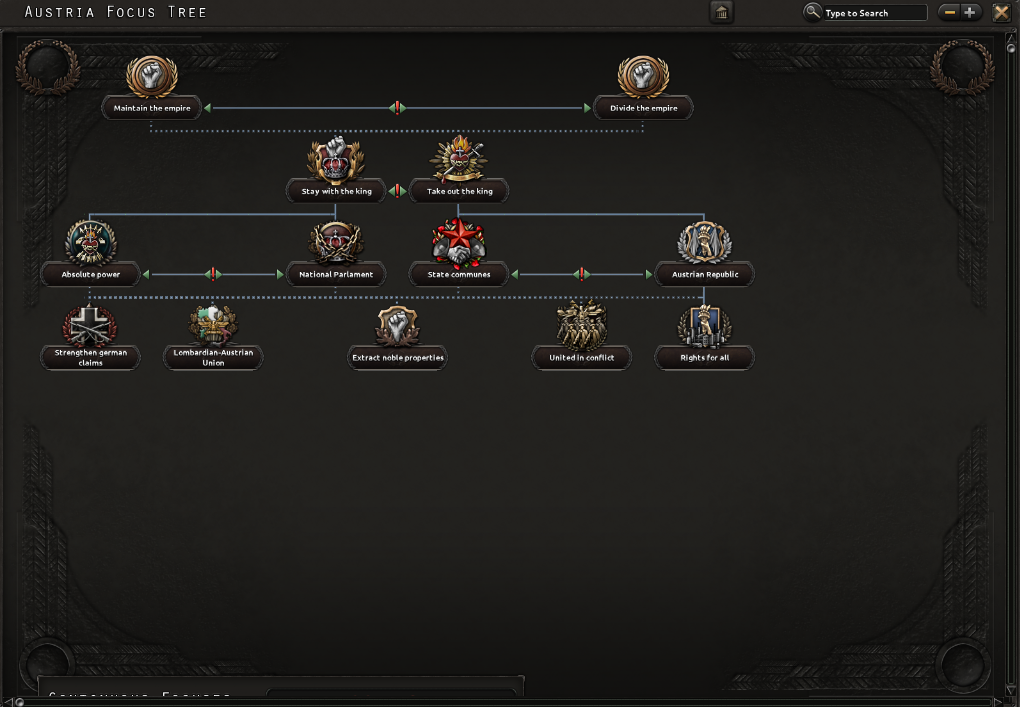Click the Strengthen german claims iron cross icon
The width and height of the screenshot is (1020, 707).
tap(90, 326)
